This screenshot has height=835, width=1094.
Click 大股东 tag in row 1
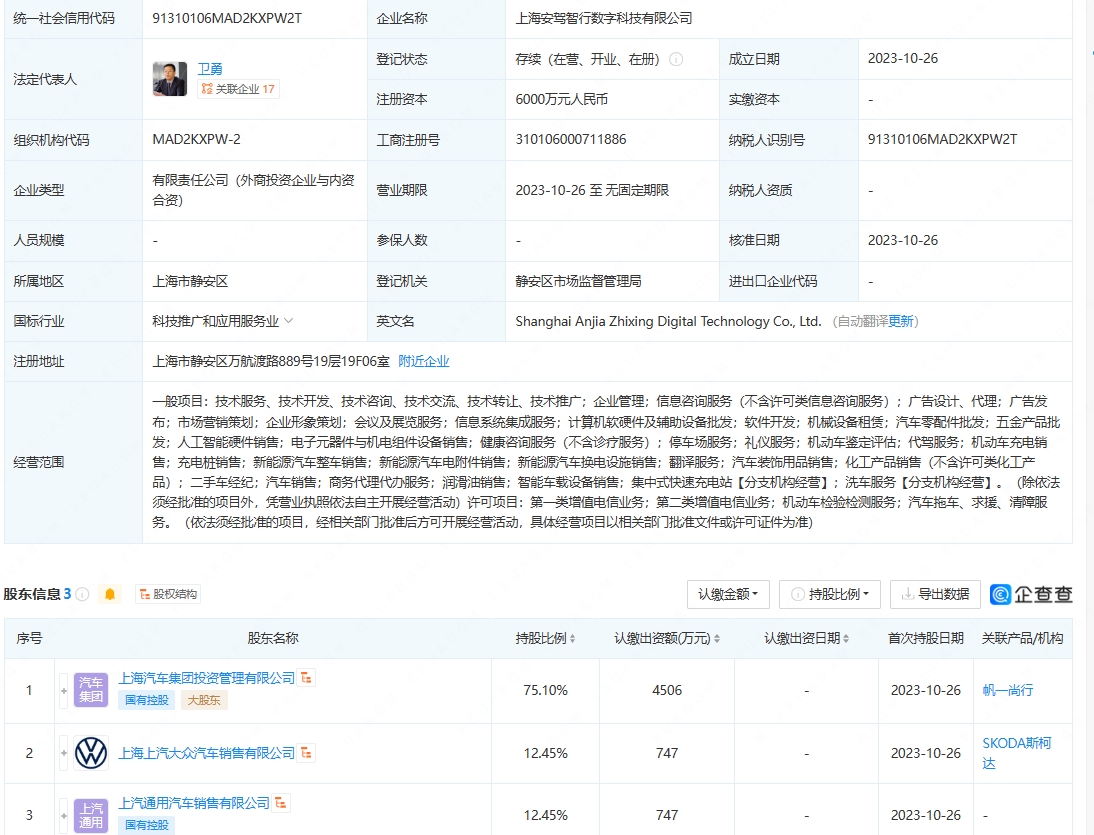click(x=204, y=700)
